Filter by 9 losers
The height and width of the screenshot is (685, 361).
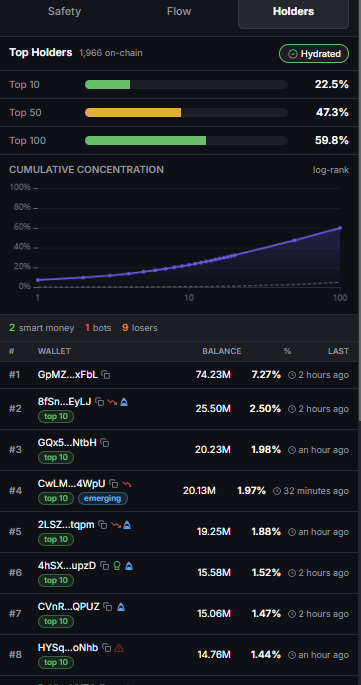coord(140,328)
